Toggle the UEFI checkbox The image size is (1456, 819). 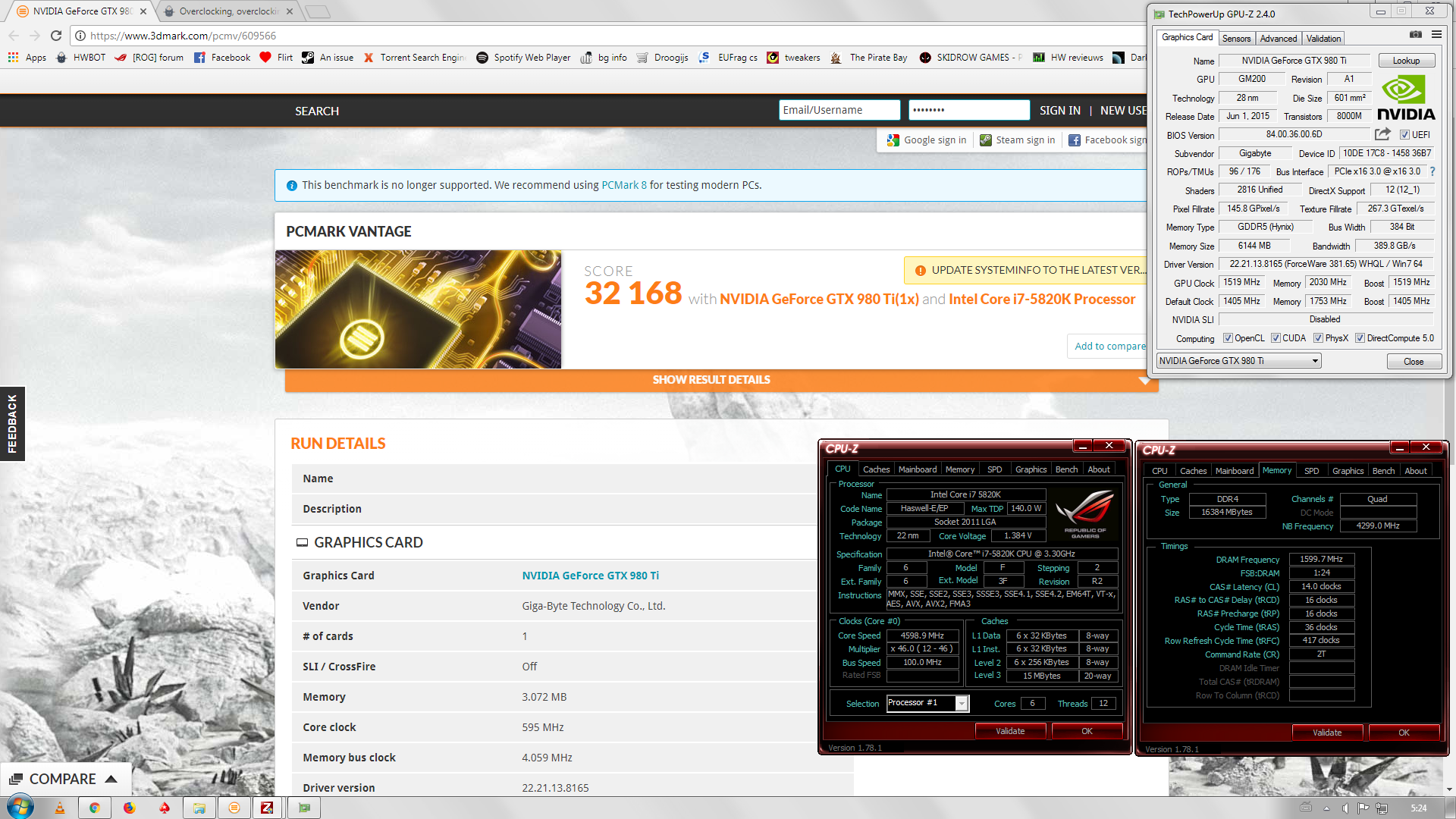pyautogui.click(x=1404, y=135)
